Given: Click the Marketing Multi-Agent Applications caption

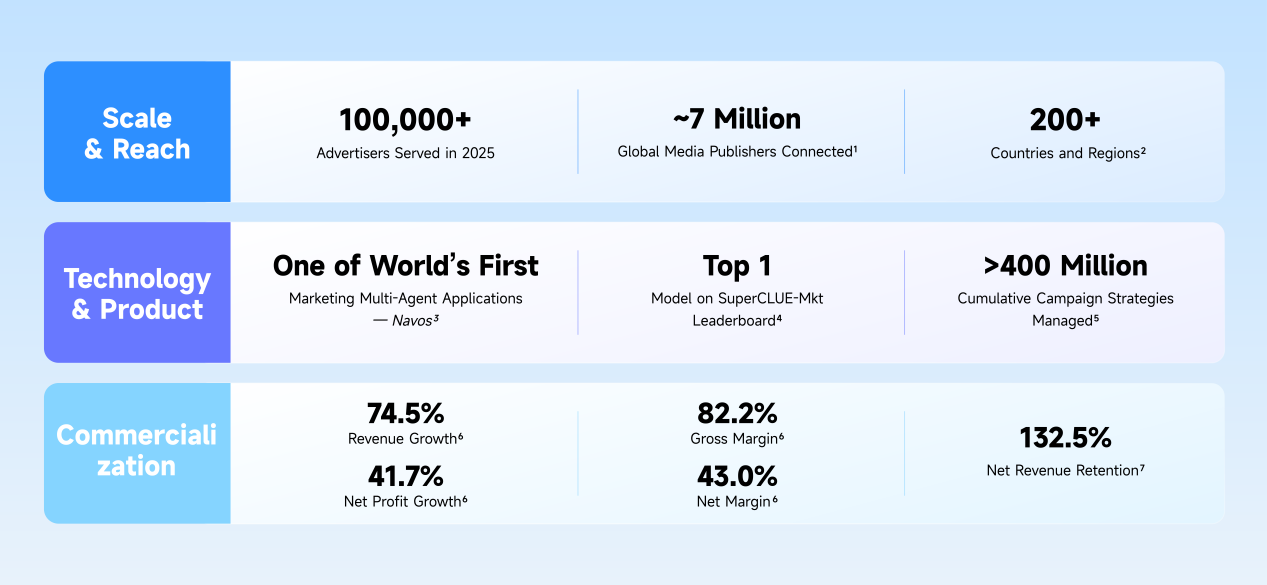Looking at the screenshot, I should click(x=405, y=298).
